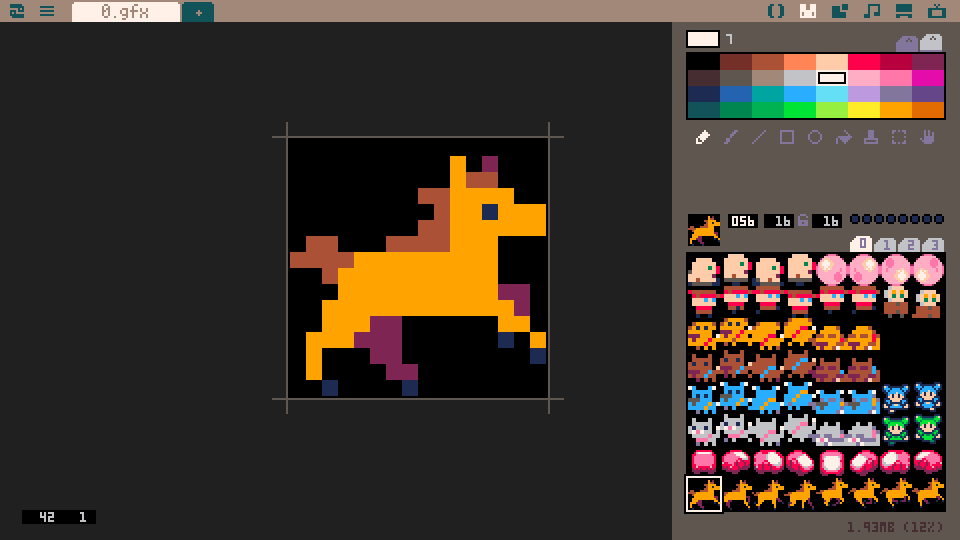960x540 pixels.
Task: Select the stamp tool
Action: pos(871,137)
